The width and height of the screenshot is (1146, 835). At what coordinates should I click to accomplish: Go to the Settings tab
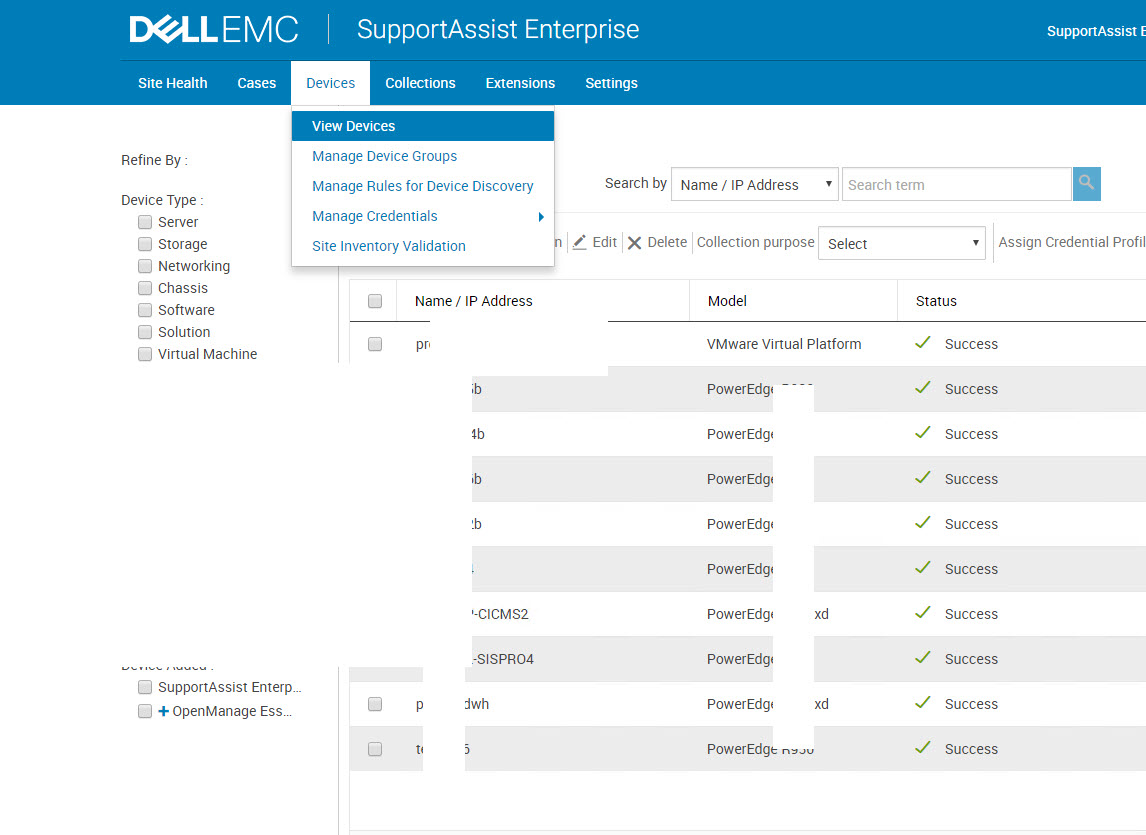[611, 83]
